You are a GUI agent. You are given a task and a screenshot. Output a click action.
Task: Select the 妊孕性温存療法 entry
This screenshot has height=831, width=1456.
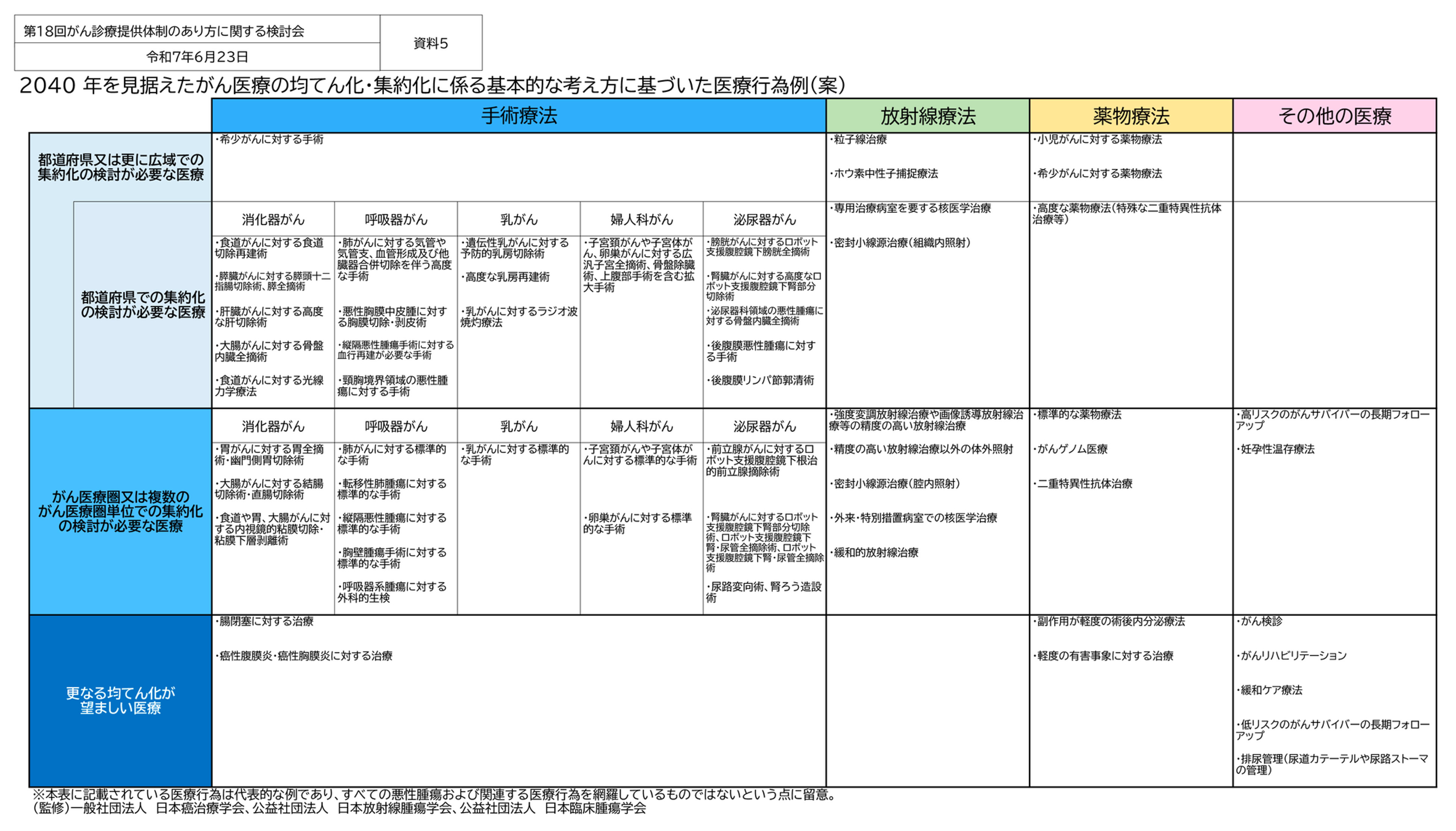[x=1276, y=449]
